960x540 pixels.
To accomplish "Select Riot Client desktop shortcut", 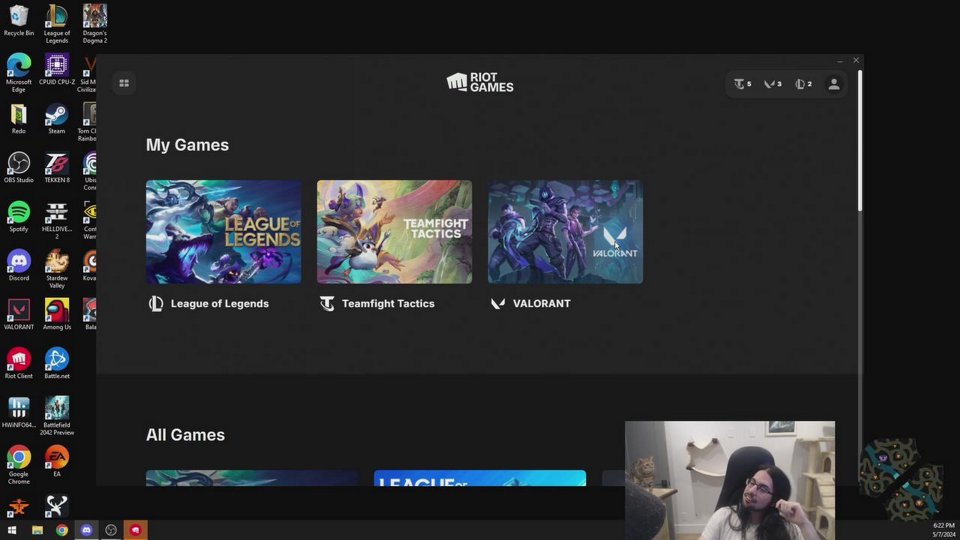I will click(x=19, y=364).
